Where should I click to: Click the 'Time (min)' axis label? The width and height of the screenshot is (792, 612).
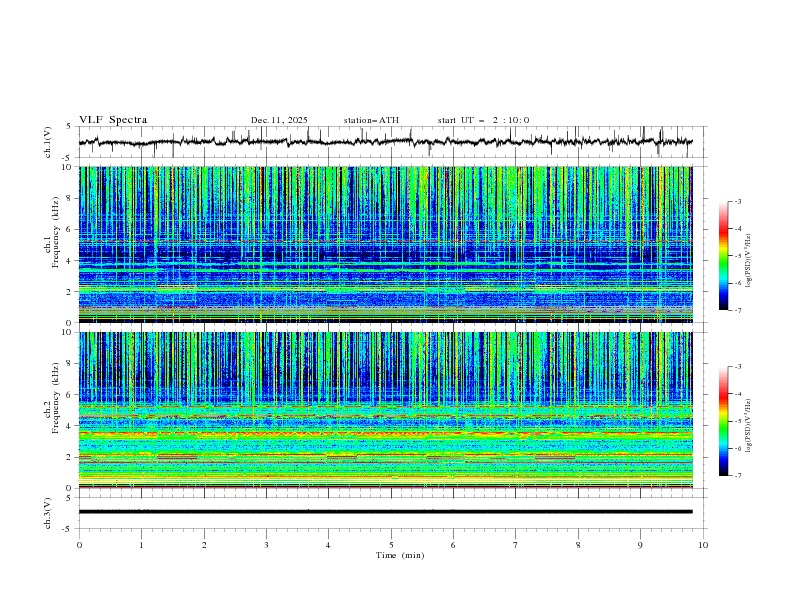click(400, 555)
